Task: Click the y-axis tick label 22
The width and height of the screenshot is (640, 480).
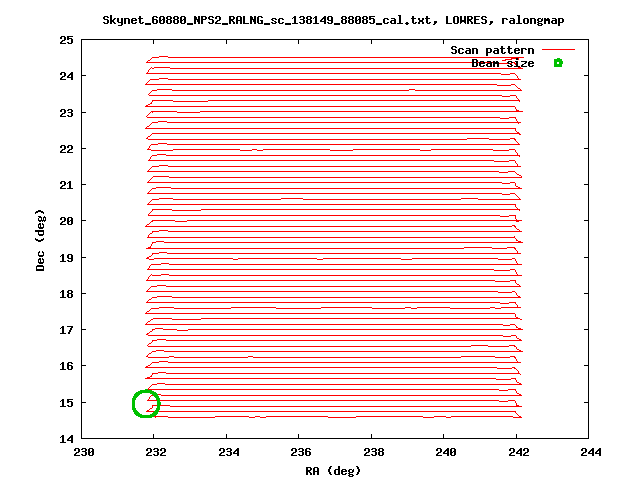Action: [x=67, y=149]
